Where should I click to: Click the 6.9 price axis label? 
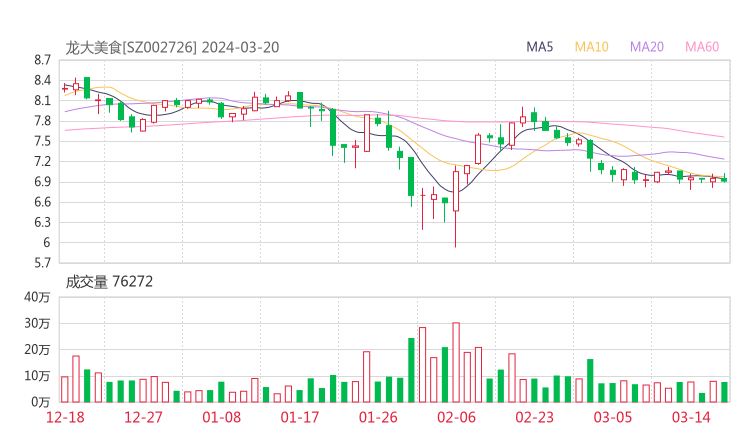pos(42,182)
